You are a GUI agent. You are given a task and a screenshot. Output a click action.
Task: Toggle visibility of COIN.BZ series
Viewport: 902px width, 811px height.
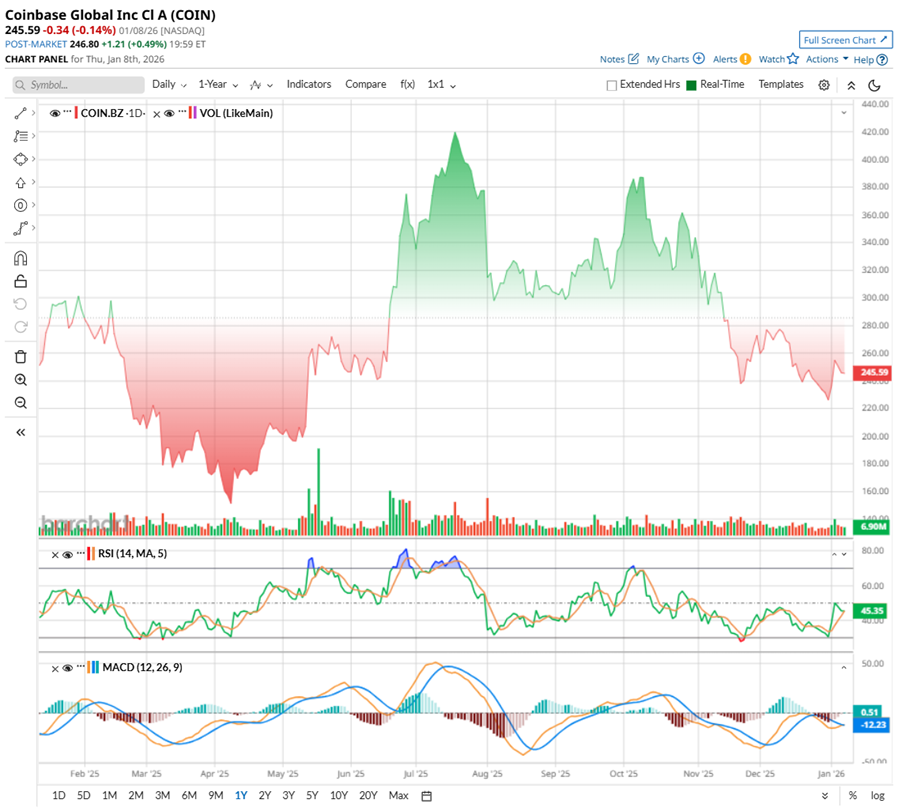pyautogui.click(x=55, y=113)
